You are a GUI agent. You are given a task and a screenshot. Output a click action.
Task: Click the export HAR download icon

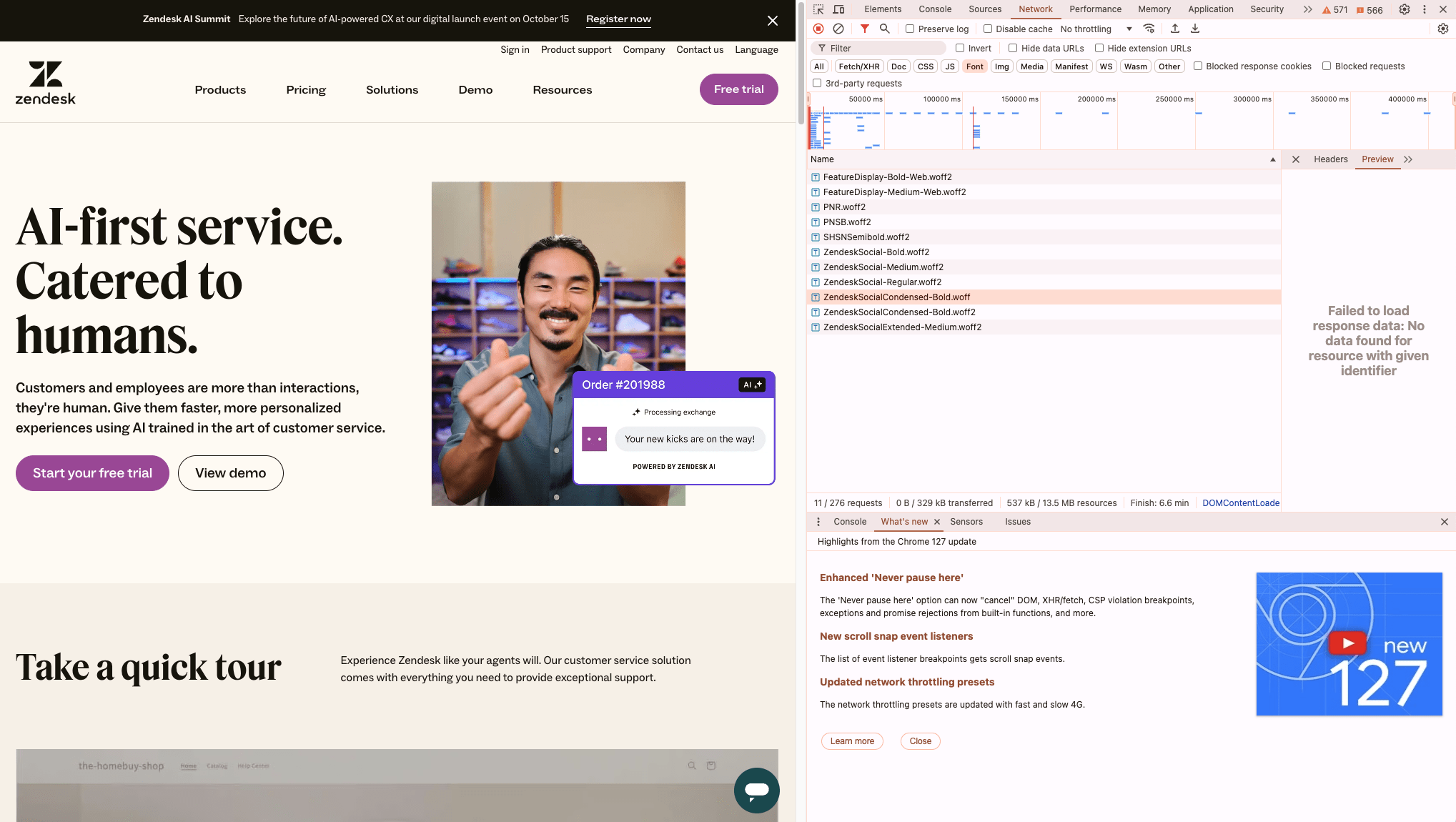tap(1195, 29)
